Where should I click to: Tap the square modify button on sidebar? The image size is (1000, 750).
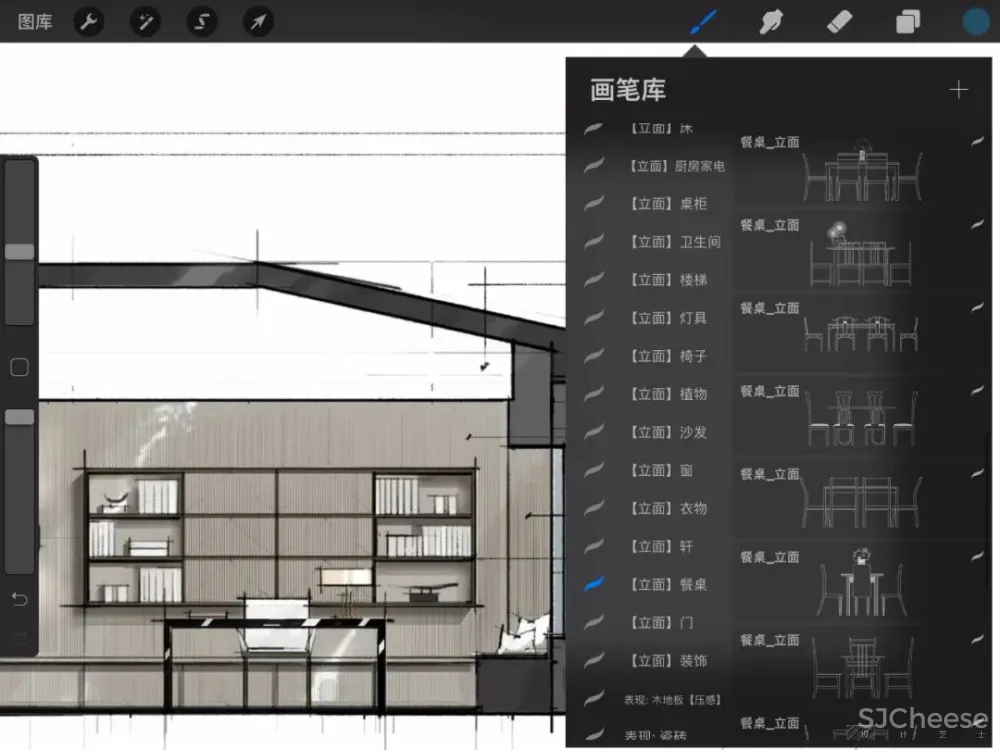pos(19,367)
